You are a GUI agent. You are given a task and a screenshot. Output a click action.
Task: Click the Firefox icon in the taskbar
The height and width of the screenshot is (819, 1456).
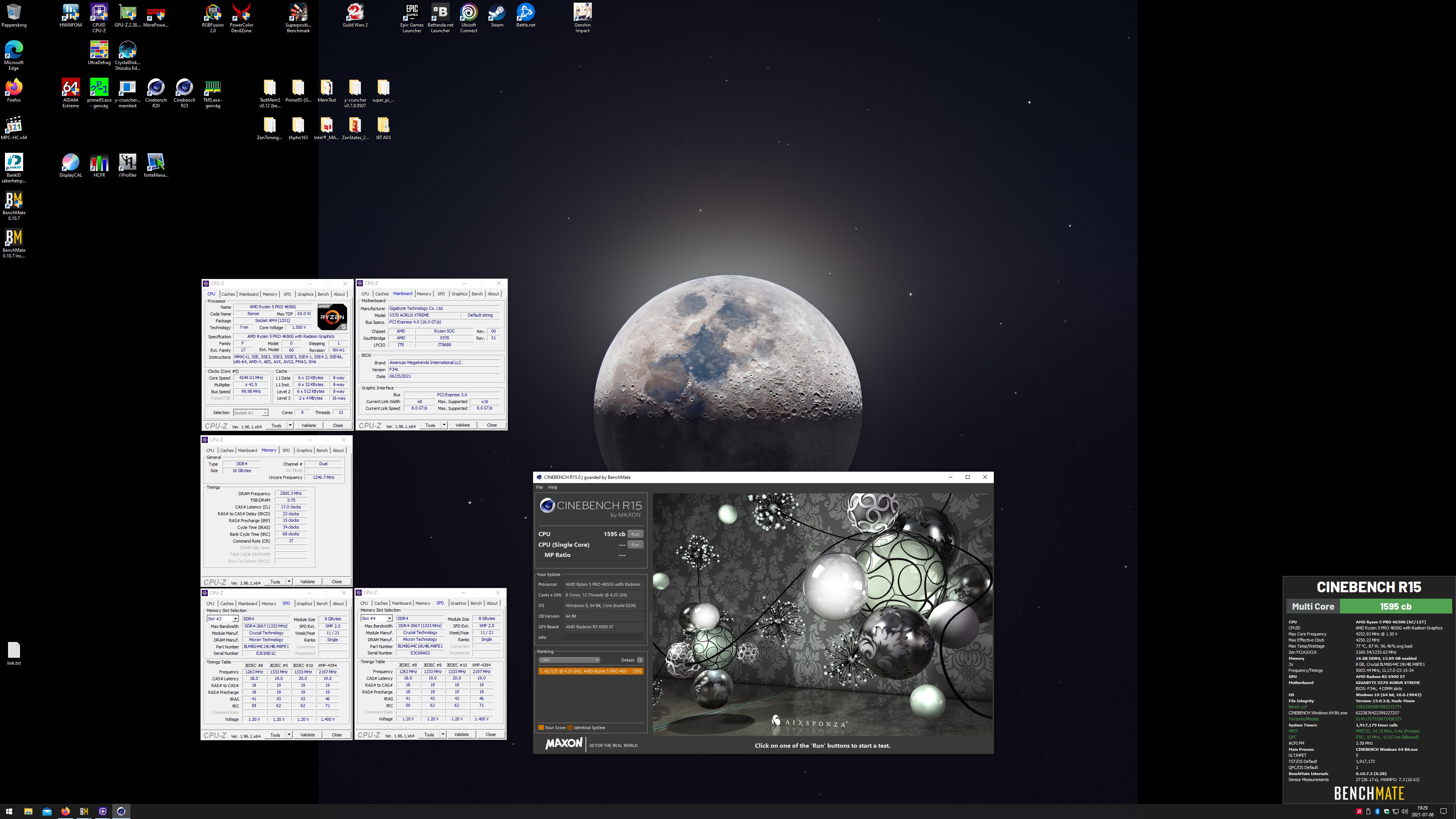tap(66, 811)
